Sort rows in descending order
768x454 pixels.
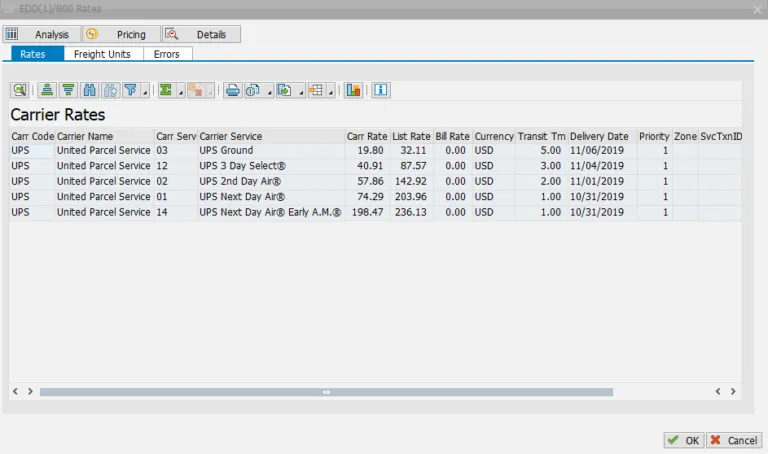coord(68,90)
